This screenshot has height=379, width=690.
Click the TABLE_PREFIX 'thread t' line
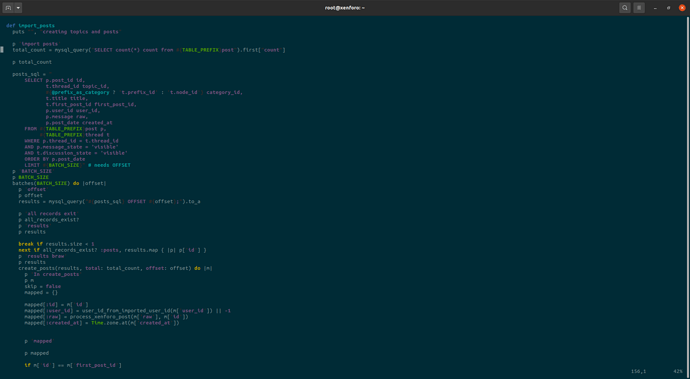click(x=75, y=135)
